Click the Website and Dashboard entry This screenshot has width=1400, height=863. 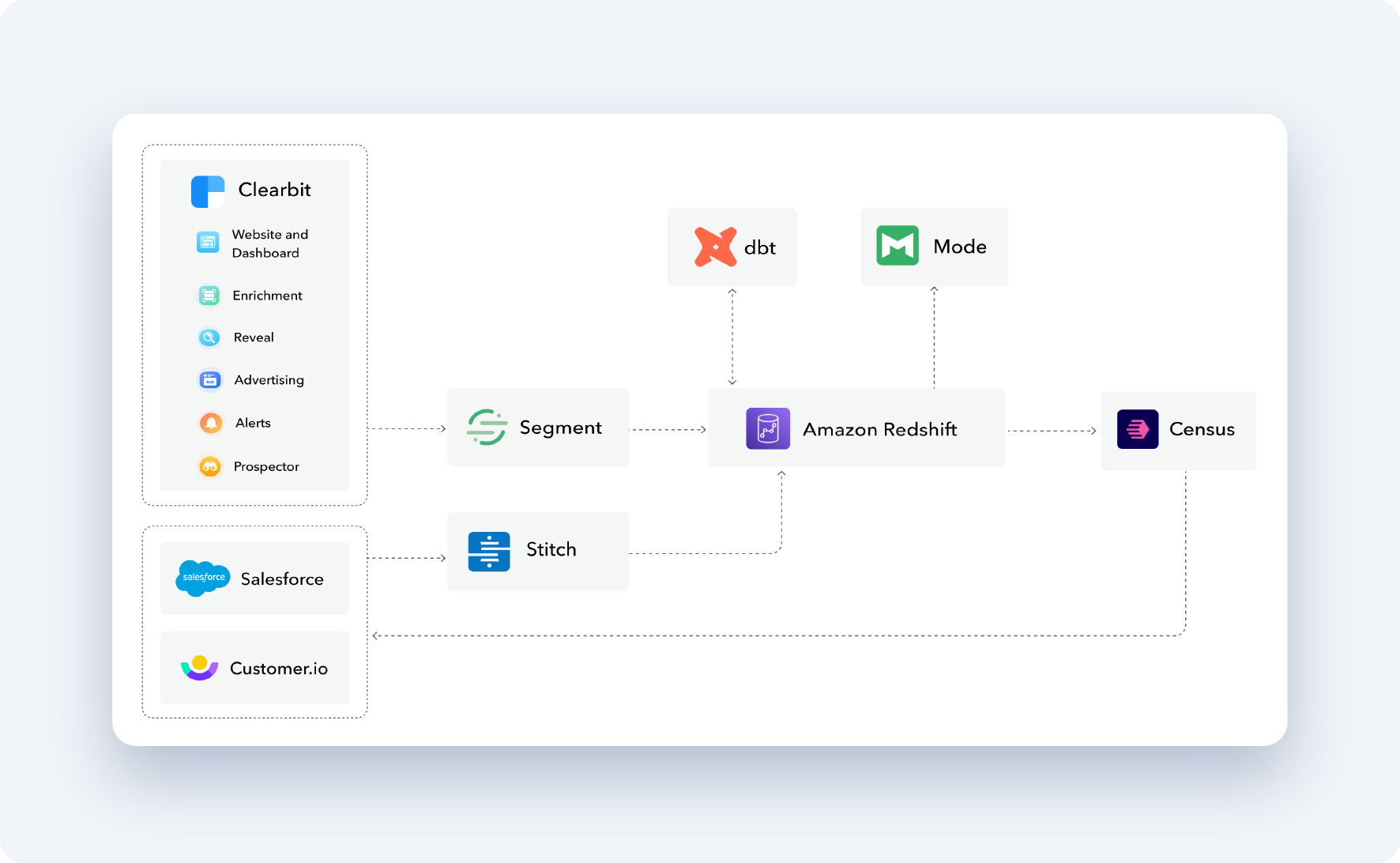(x=254, y=243)
